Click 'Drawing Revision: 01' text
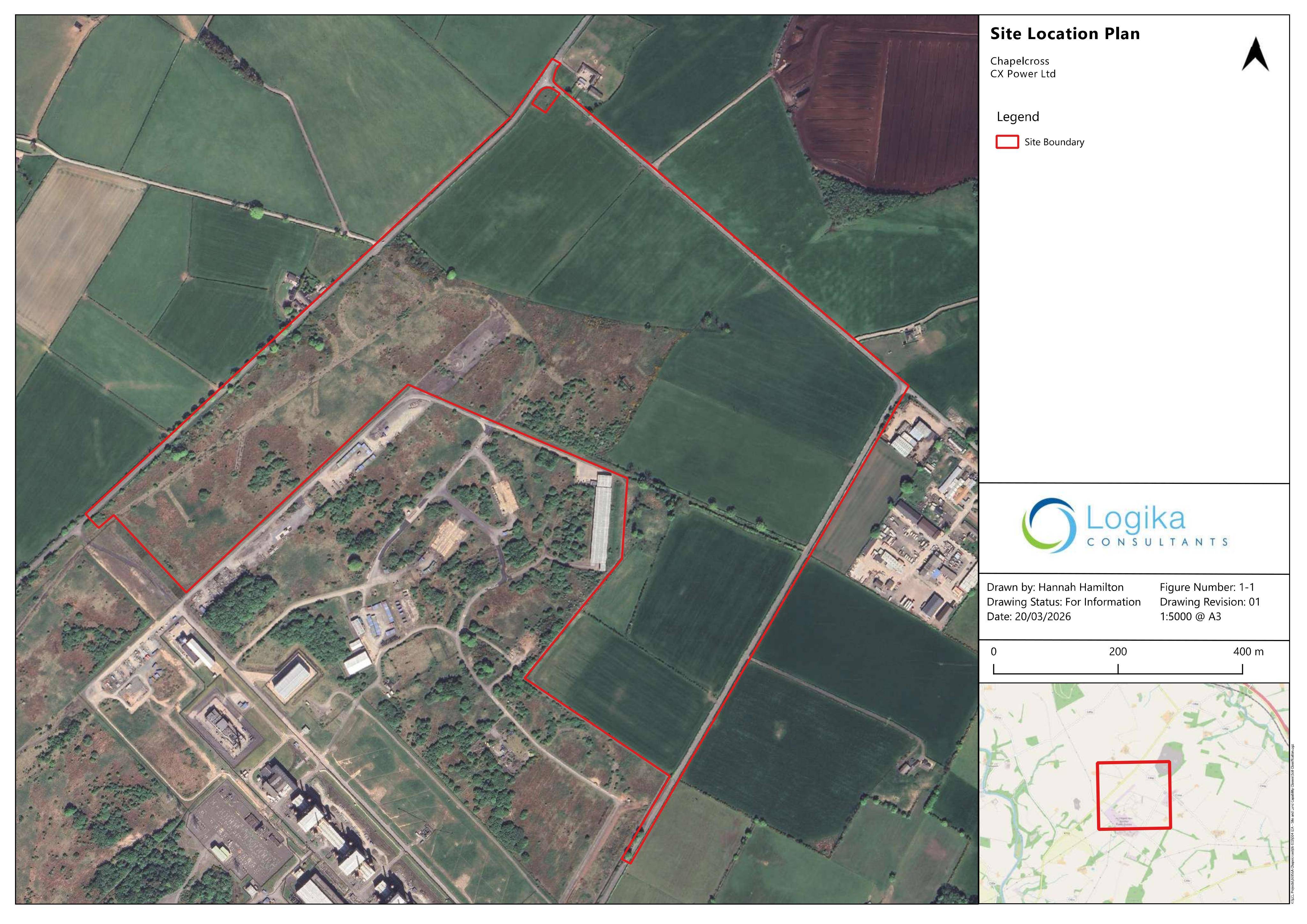1307x924 pixels. 1210,602
